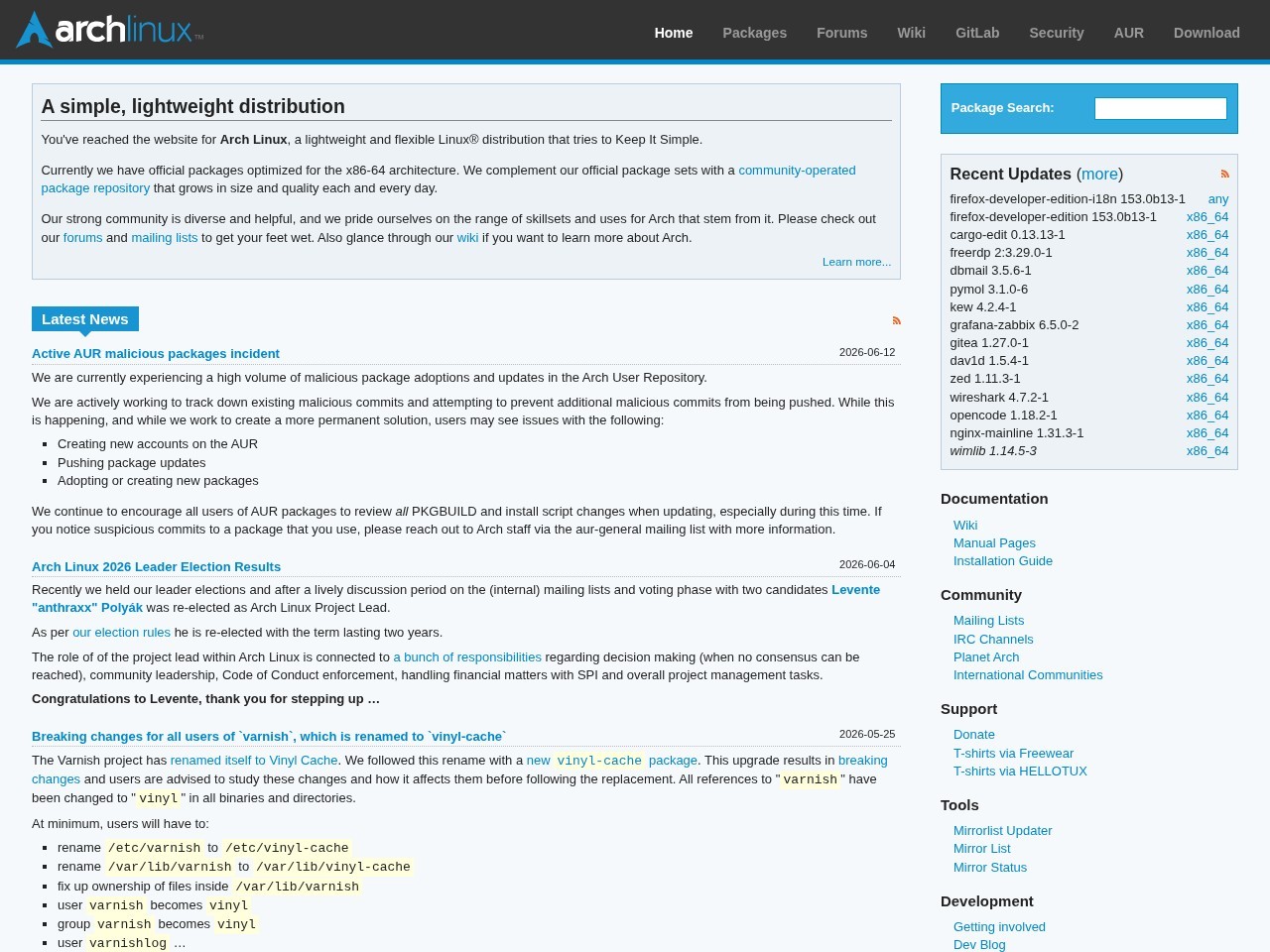
Task: Open x86_64 link for dav1d 1.5.4-1
Action: point(1207,361)
